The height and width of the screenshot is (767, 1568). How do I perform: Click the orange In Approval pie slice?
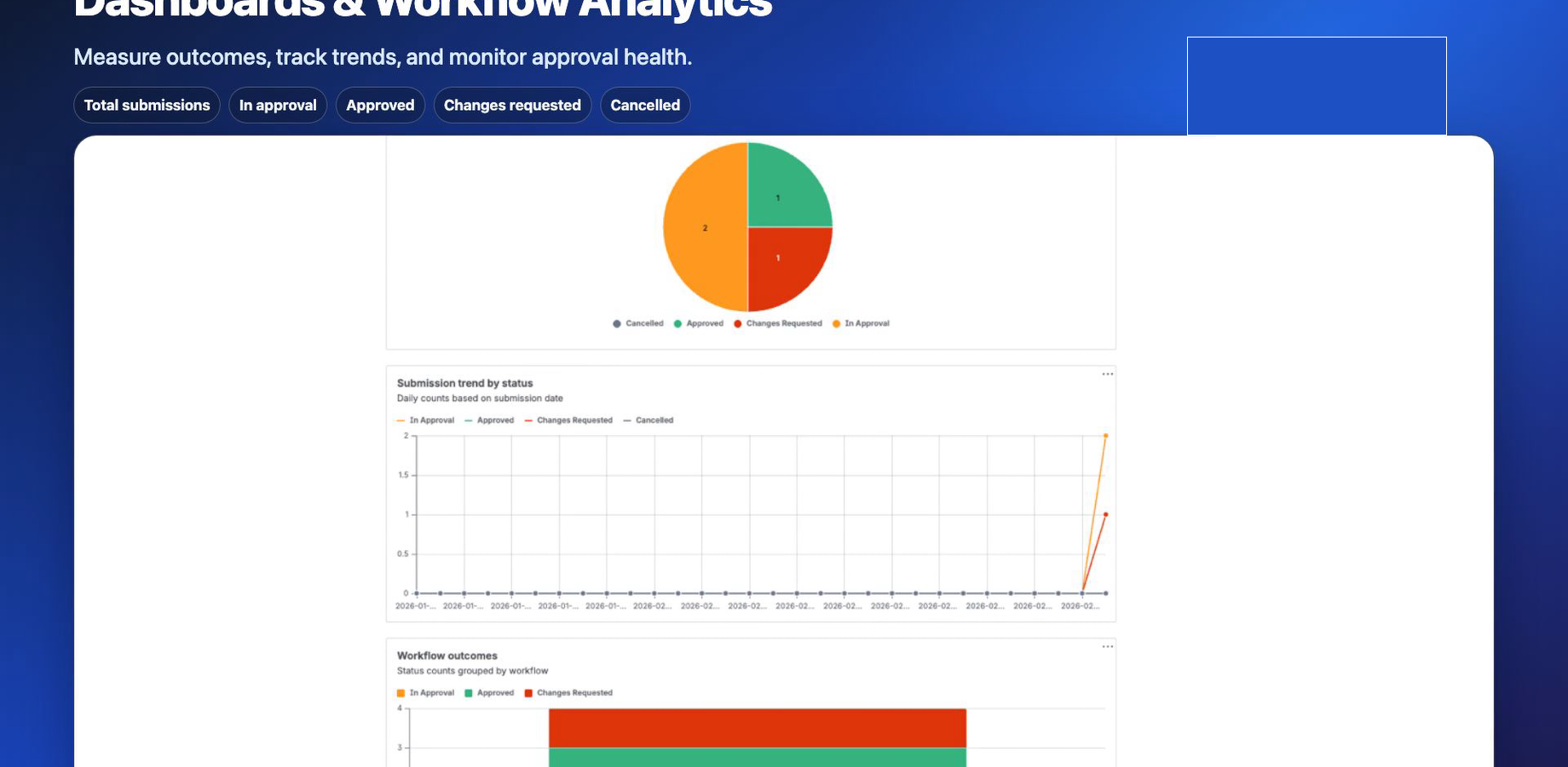(x=705, y=228)
